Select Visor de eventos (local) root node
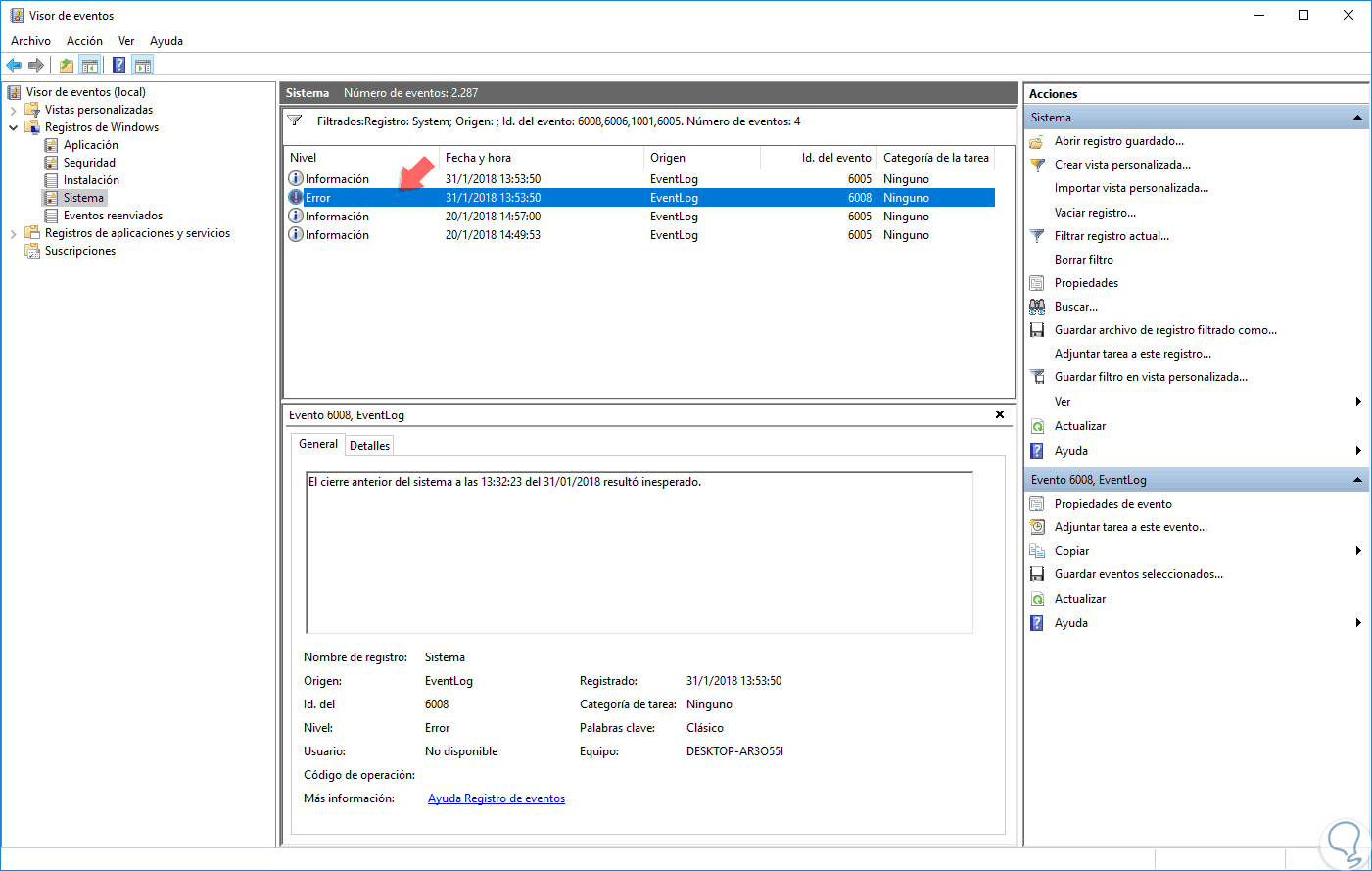This screenshot has height=871, width=1372. [x=85, y=92]
